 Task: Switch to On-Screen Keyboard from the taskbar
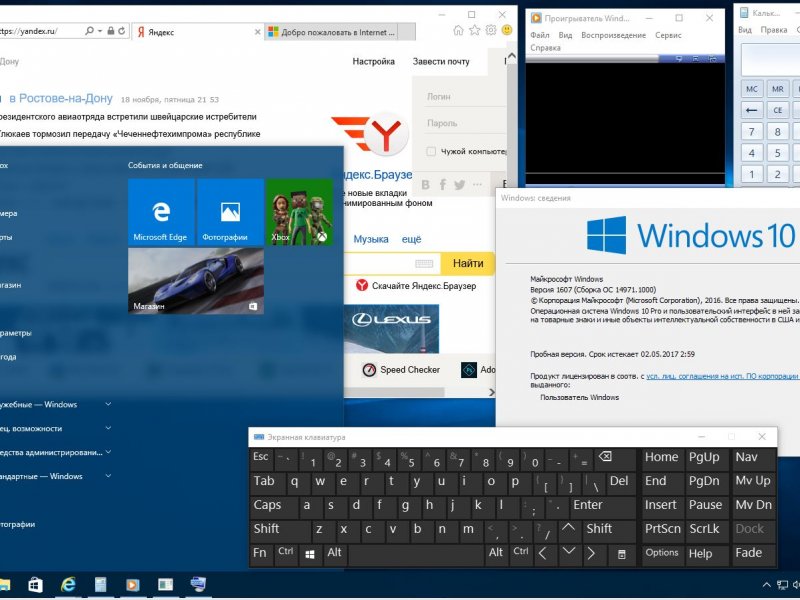click(x=197, y=584)
